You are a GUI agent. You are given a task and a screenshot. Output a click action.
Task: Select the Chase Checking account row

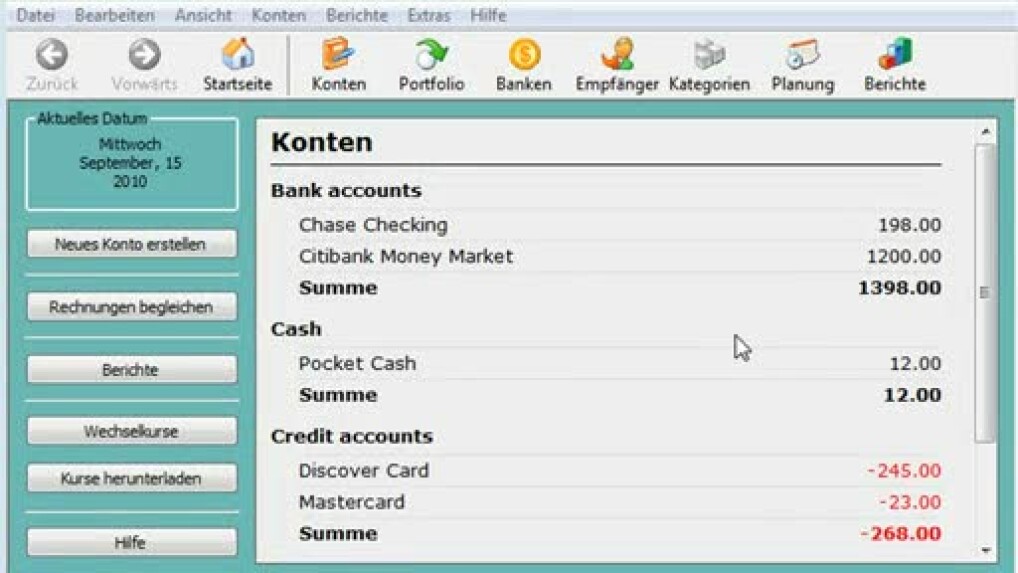pyautogui.click(x=373, y=225)
